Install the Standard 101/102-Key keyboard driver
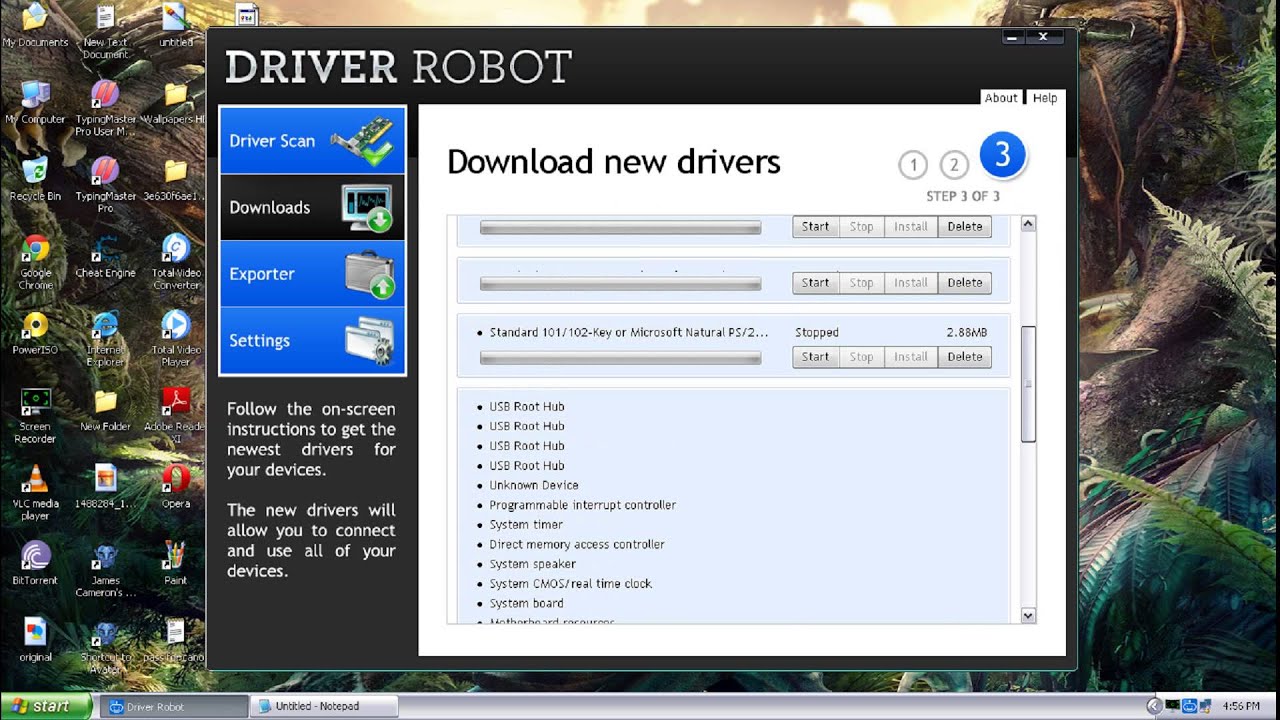The height and width of the screenshot is (720, 1280). point(910,357)
